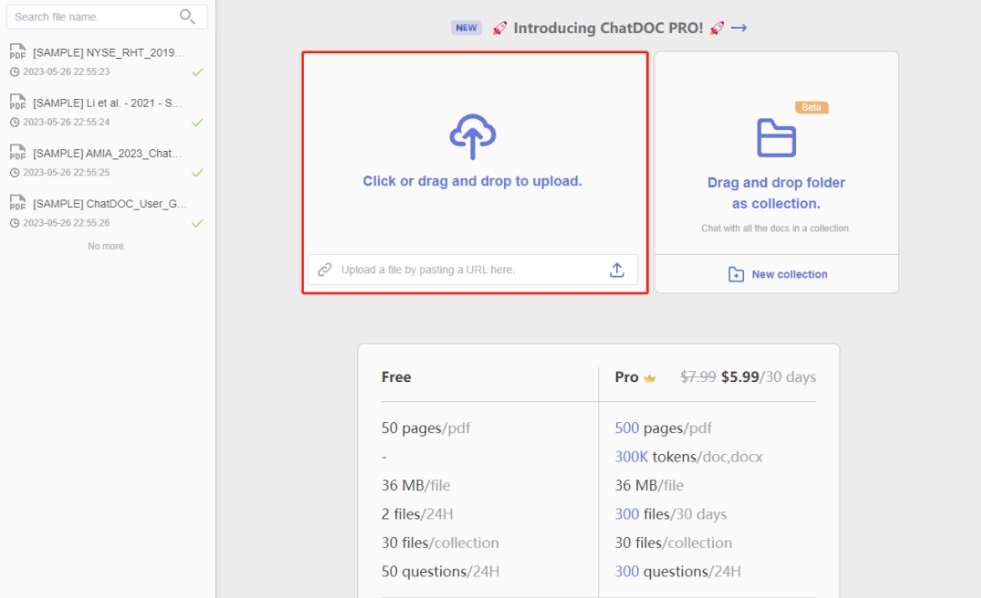Click the arrow after ChatDOC PRO announcement
The width and height of the screenshot is (981, 598).
[739, 28]
